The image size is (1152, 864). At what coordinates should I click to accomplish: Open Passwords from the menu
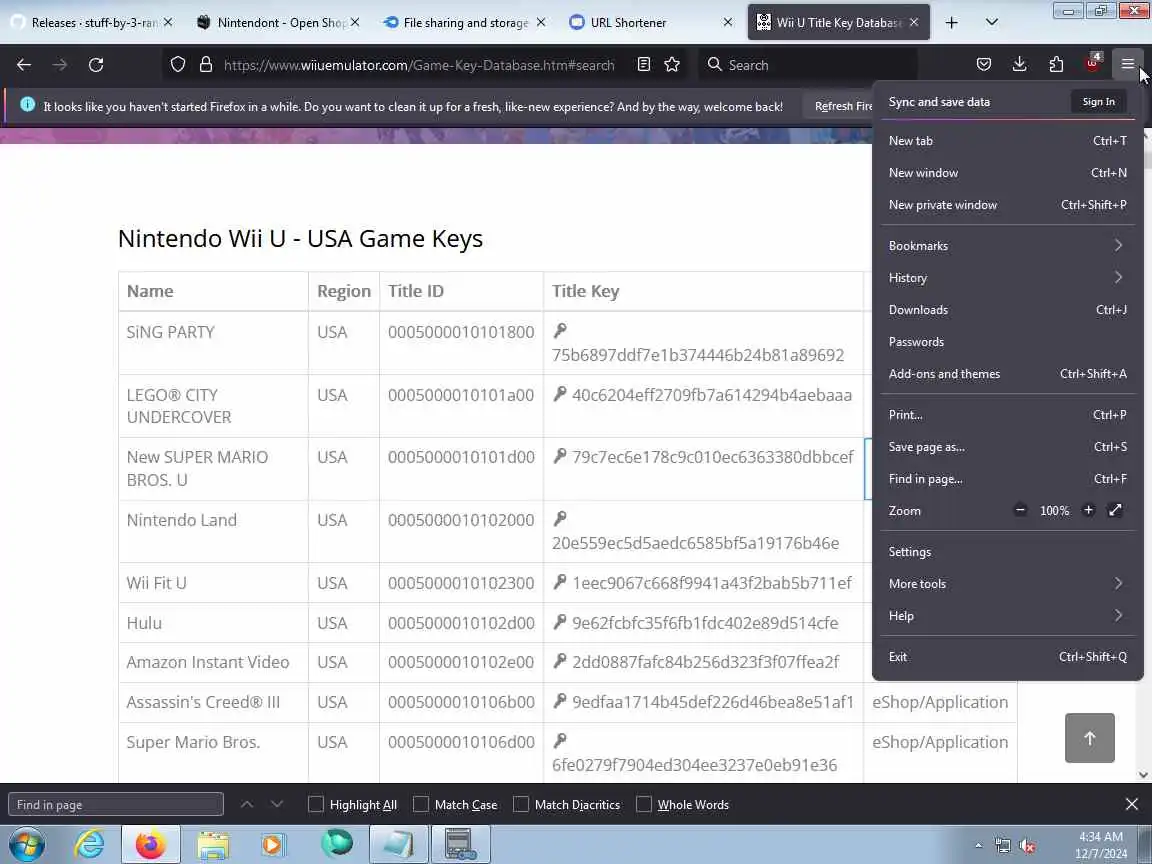click(1007, 342)
